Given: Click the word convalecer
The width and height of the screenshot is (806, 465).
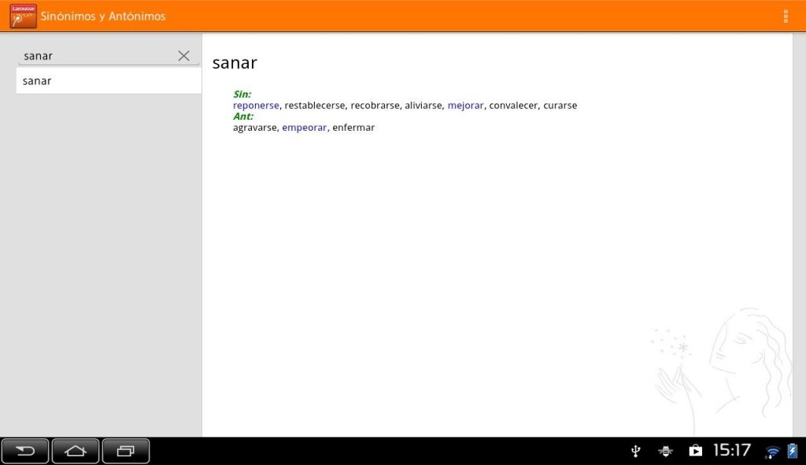Looking at the screenshot, I should [513, 105].
